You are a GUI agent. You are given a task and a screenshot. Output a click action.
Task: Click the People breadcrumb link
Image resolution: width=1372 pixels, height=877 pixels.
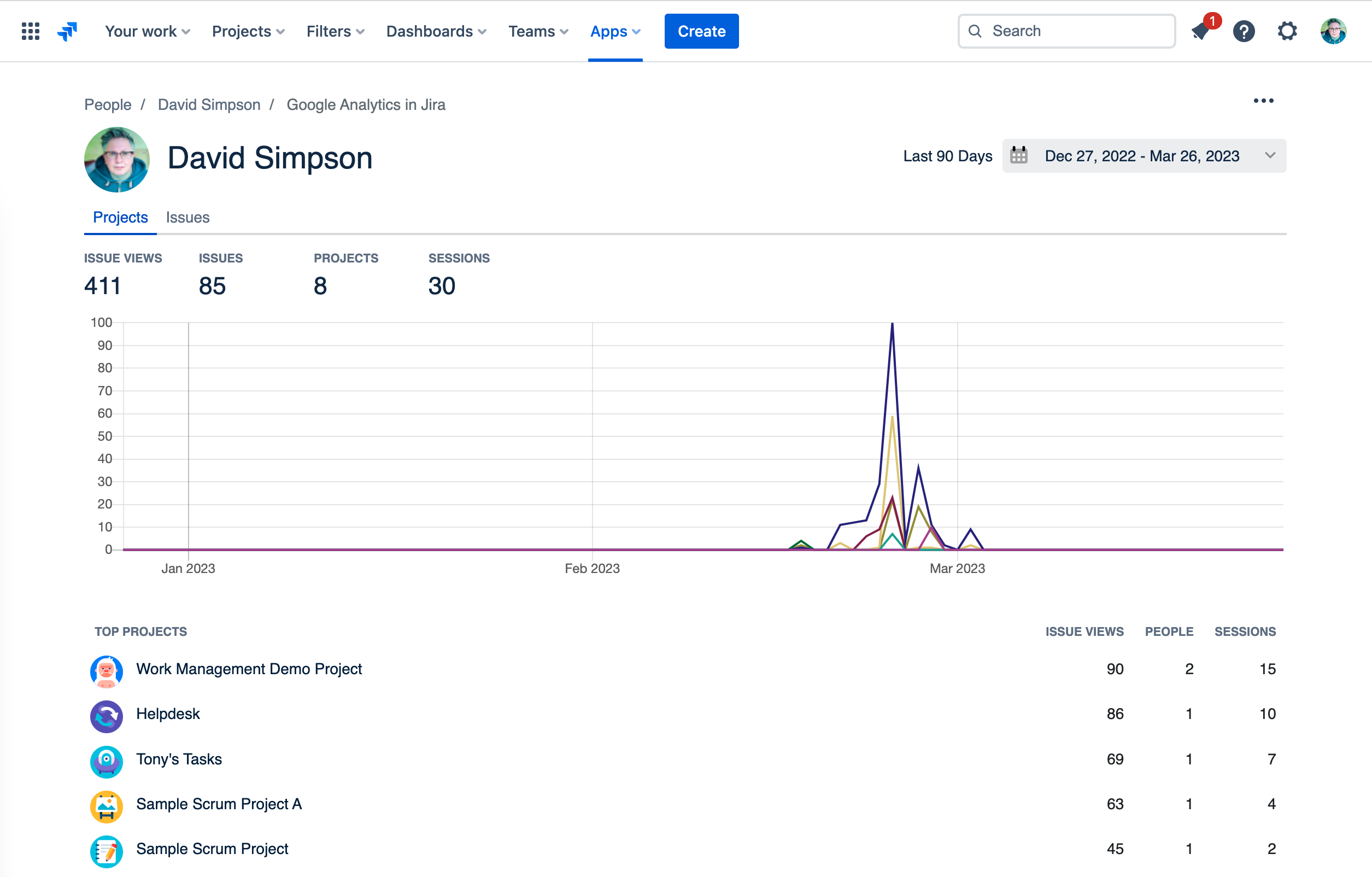108,105
